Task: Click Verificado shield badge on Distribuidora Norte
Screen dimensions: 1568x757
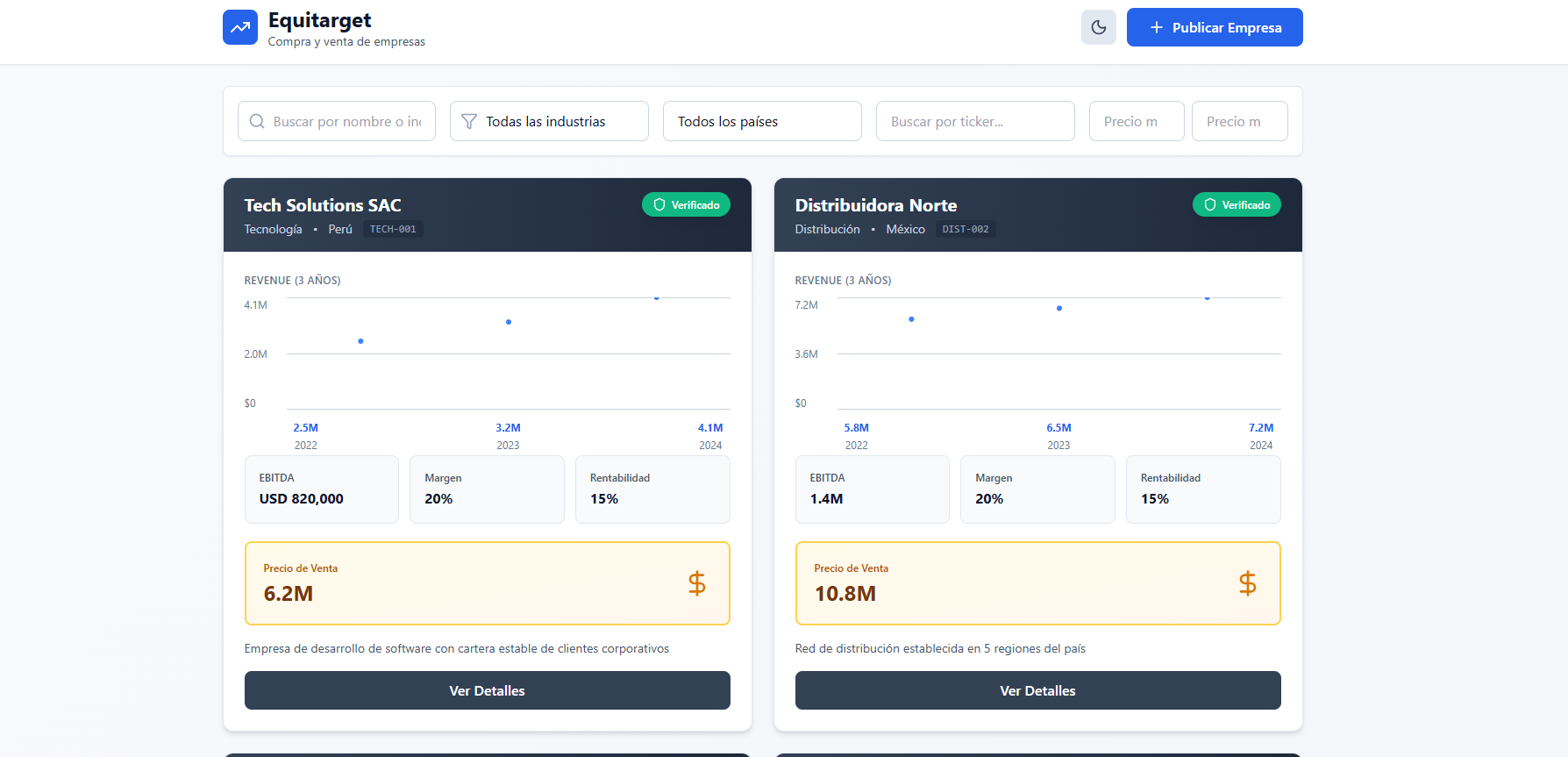Action: (x=1236, y=204)
